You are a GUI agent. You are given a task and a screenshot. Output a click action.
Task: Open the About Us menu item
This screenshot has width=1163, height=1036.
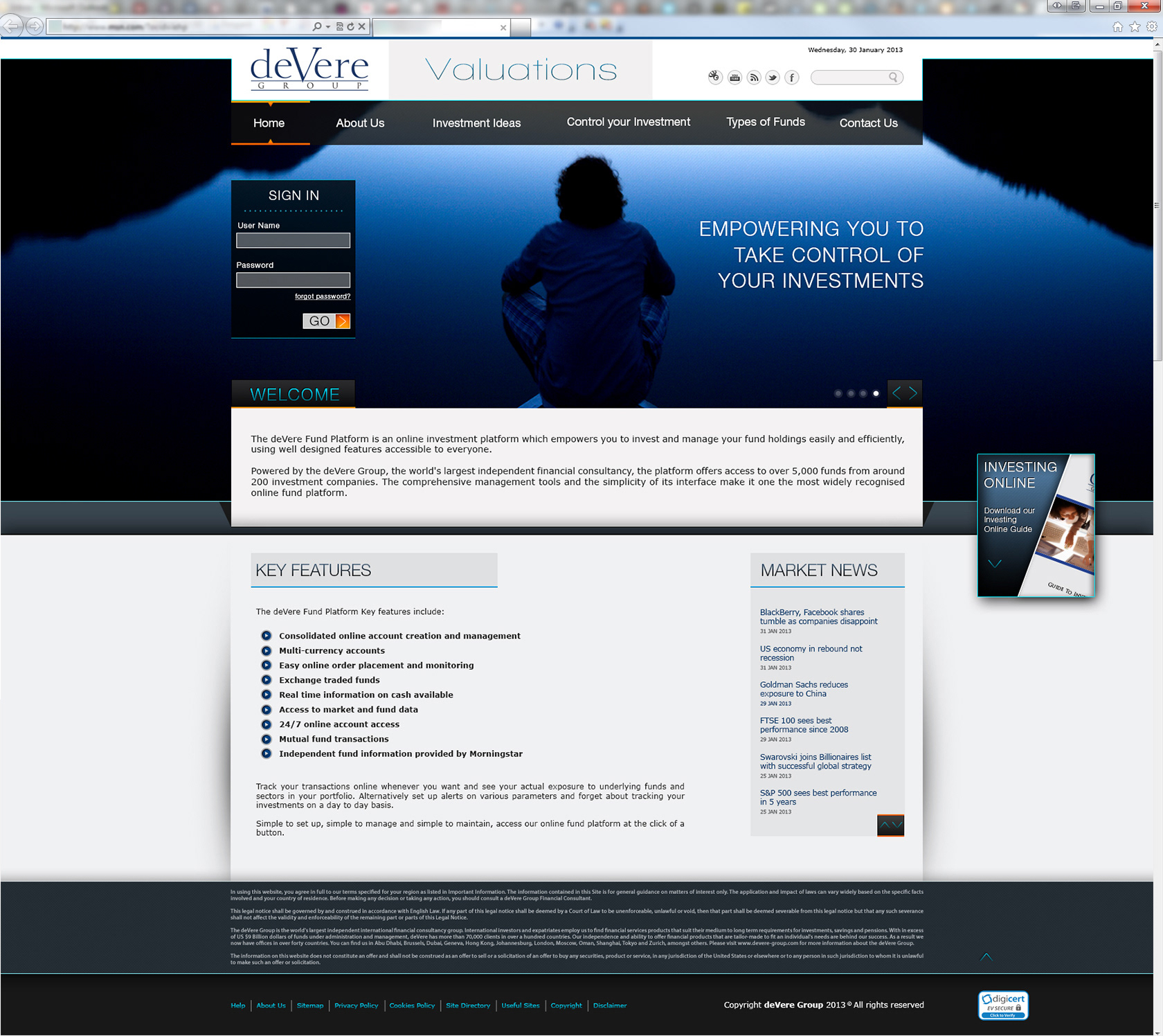(x=360, y=123)
